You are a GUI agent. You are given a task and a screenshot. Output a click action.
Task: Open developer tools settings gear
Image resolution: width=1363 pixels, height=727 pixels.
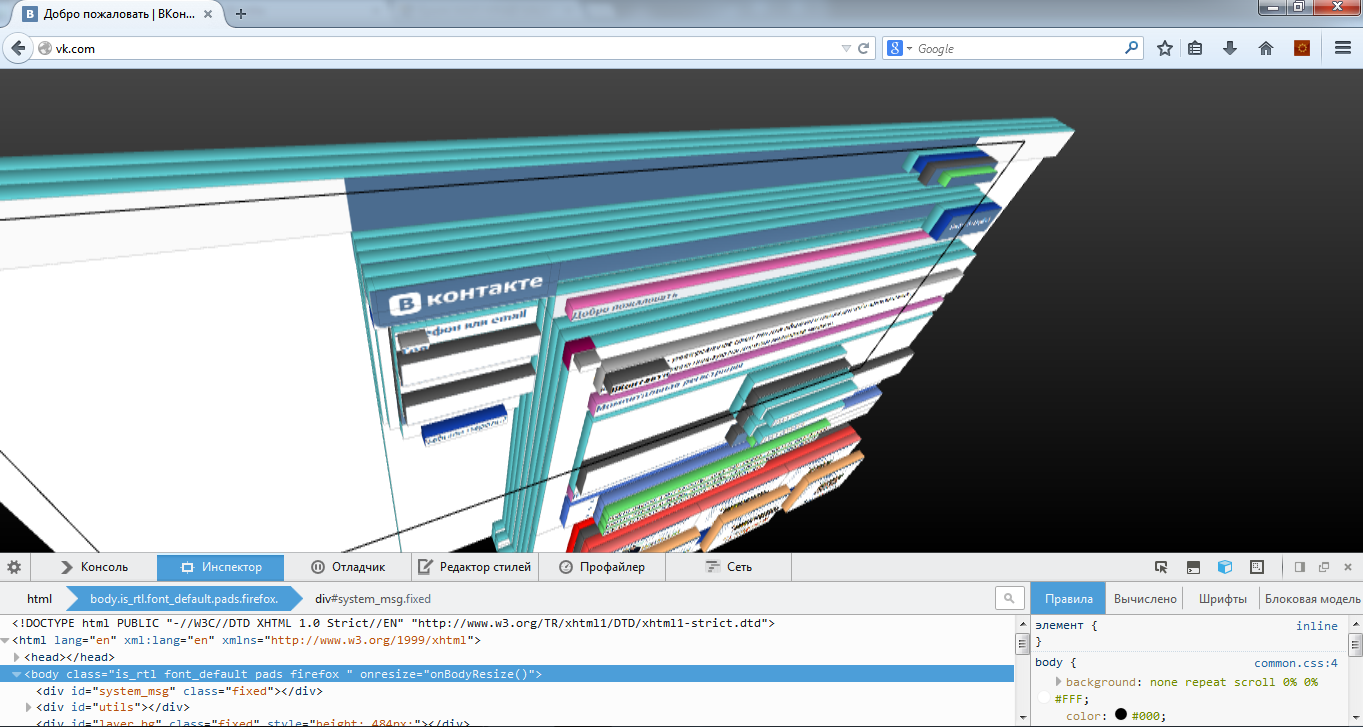click(14, 567)
